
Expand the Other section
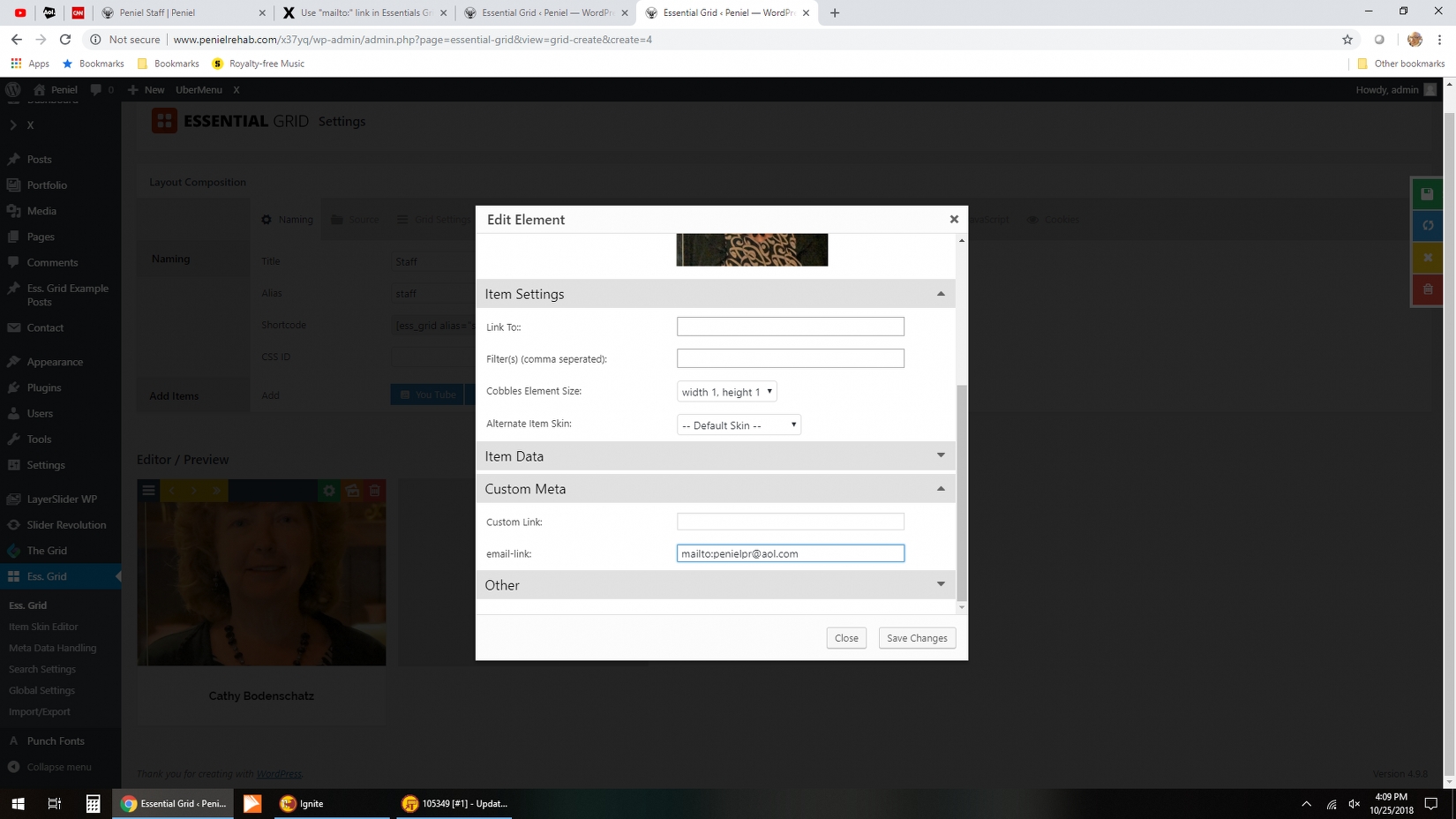[941, 584]
